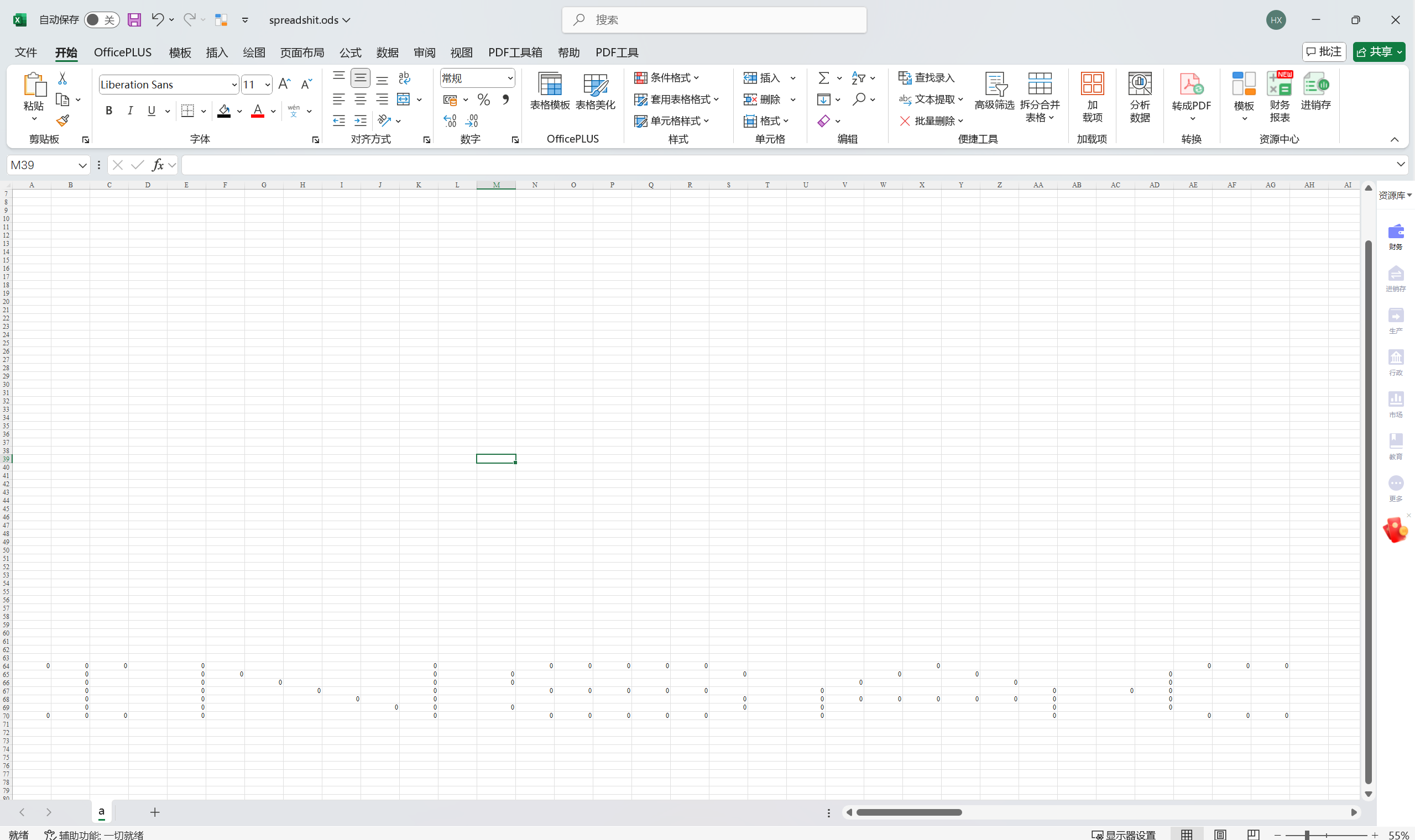Collapse the ribbon with the chevron

pos(1395,139)
